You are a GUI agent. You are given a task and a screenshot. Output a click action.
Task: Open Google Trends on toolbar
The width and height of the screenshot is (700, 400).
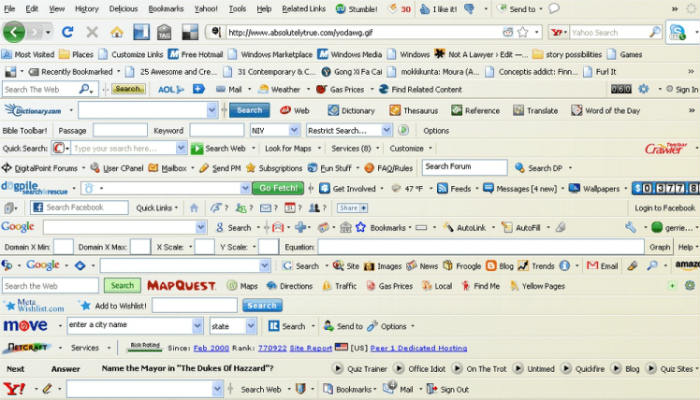point(536,266)
